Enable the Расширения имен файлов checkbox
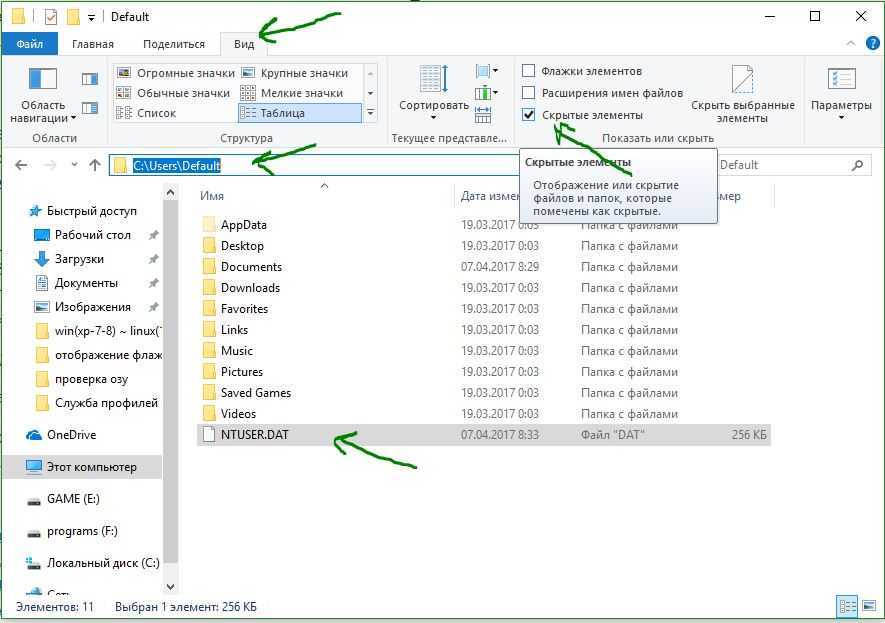 point(529,93)
